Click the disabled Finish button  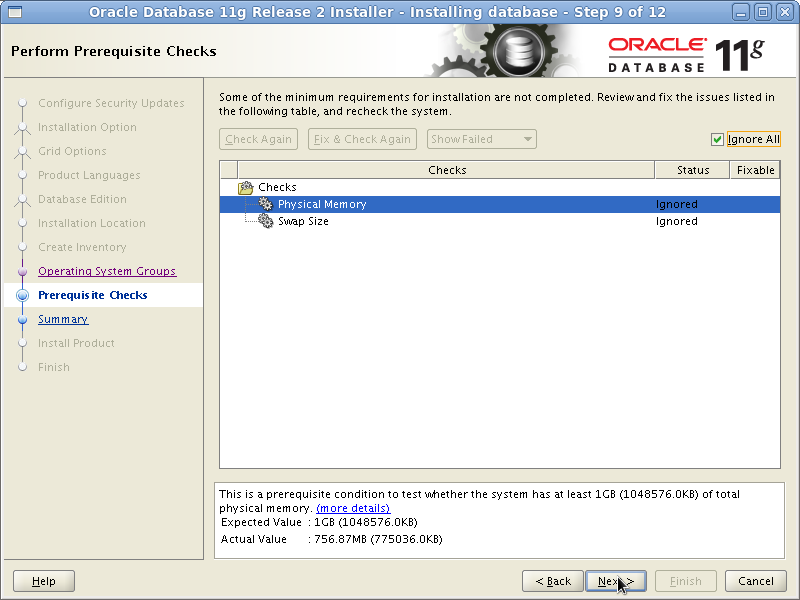coord(686,581)
